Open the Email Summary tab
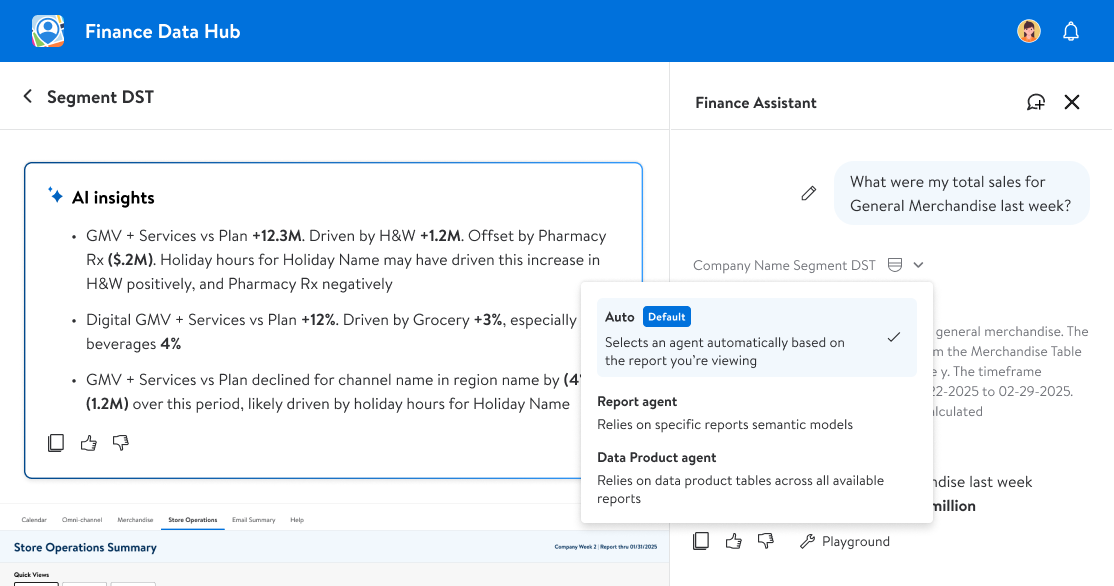1114x586 pixels. pyautogui.click(x=254, y=520)
